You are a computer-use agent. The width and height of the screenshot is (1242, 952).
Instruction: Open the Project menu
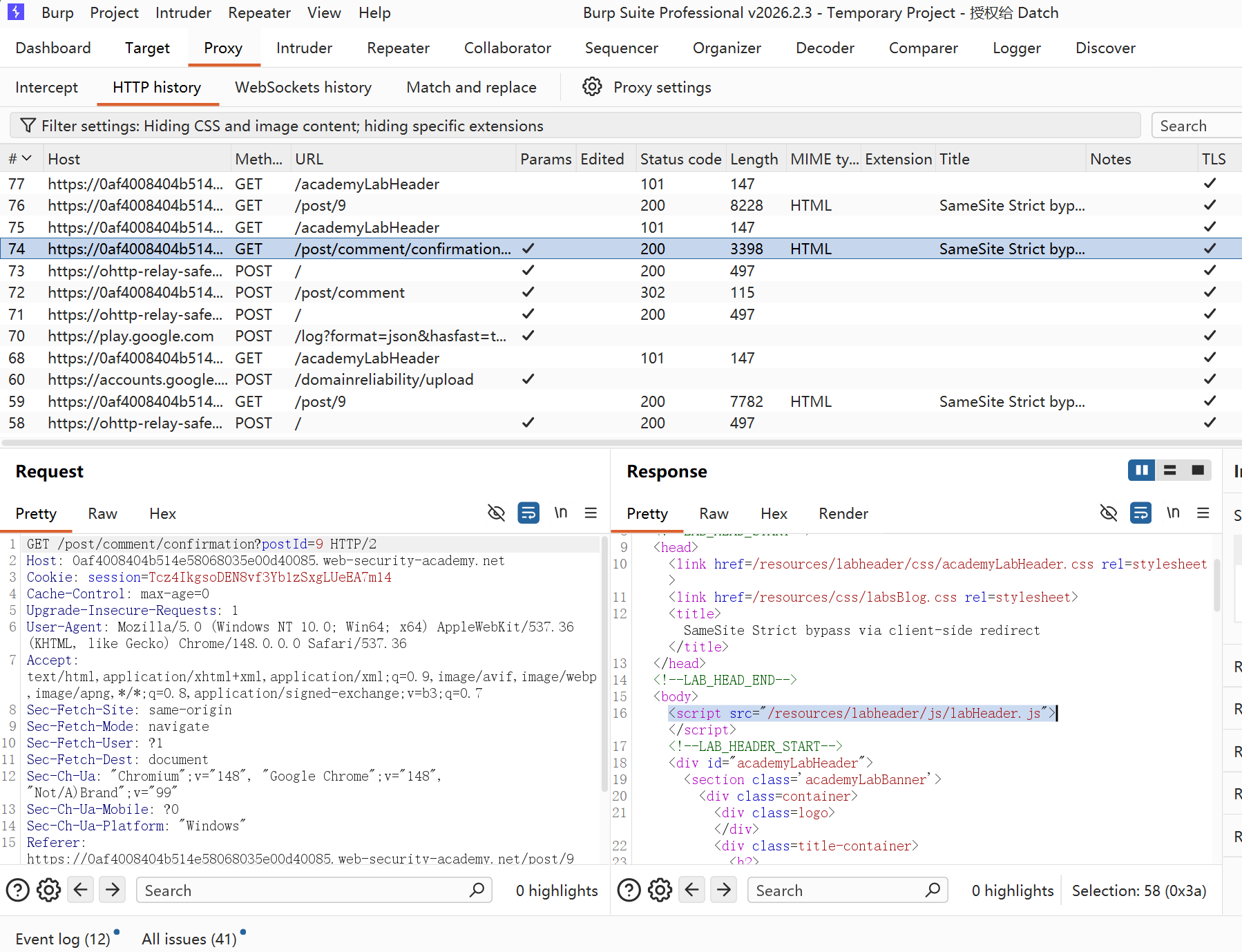(x=114, y=12)
